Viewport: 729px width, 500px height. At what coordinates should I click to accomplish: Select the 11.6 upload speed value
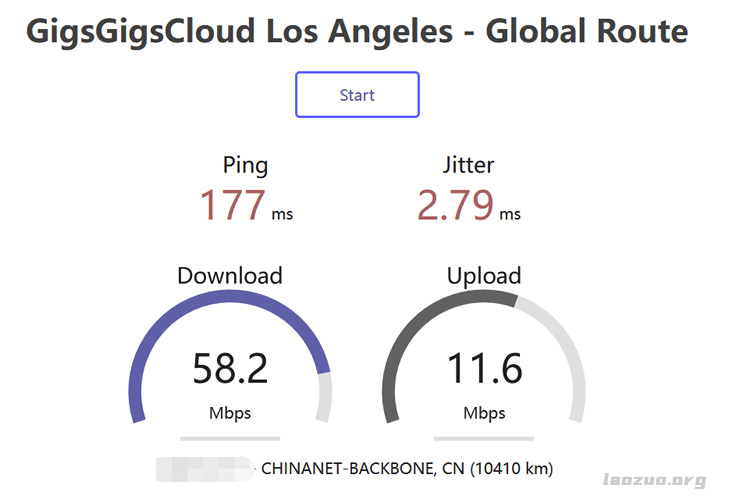(484, 368)
